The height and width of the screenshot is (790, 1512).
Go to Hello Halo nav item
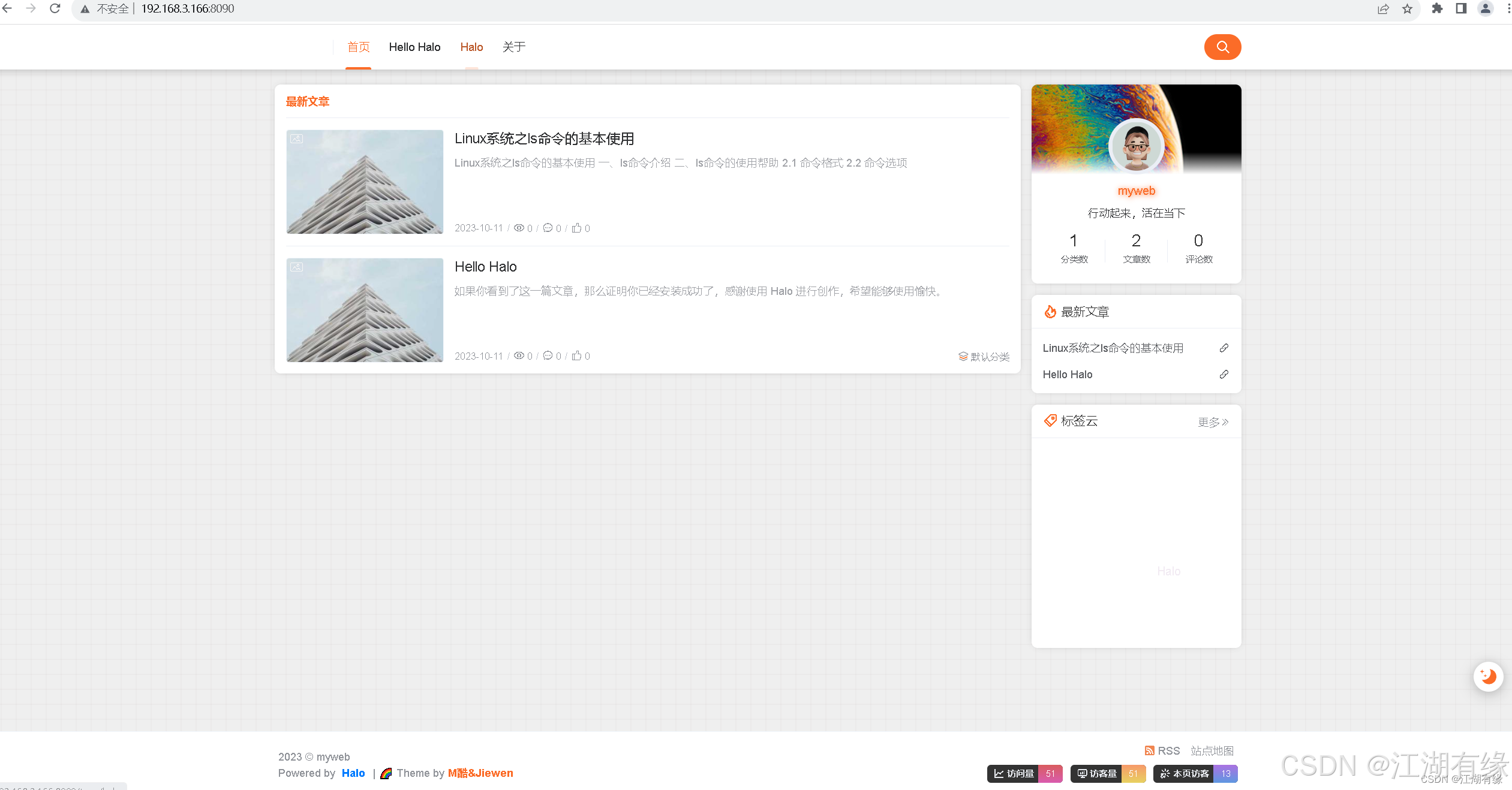pyautogui.click(x=414, y=47)
